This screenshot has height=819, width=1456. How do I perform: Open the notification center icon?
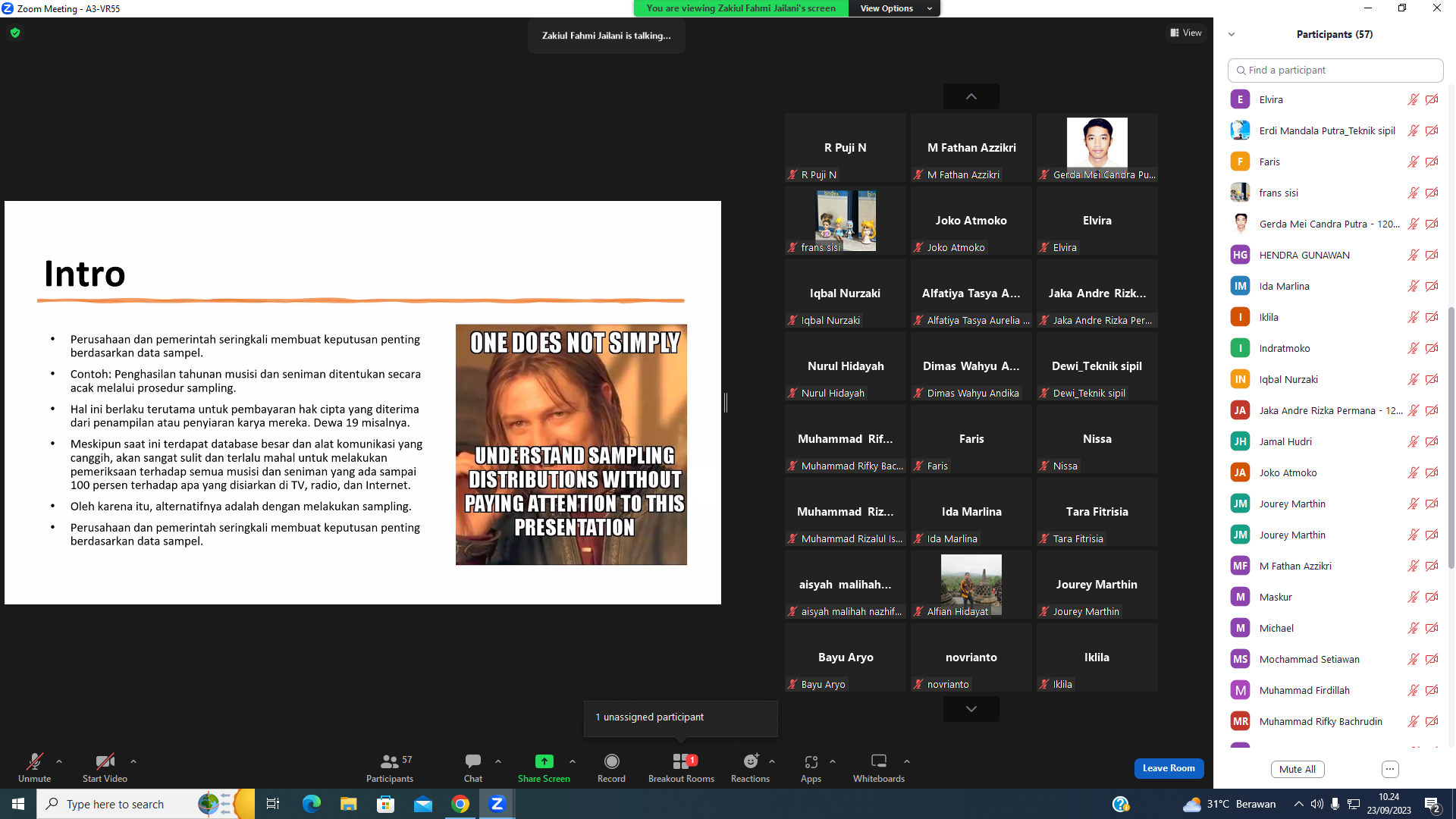pos(1432,804)
